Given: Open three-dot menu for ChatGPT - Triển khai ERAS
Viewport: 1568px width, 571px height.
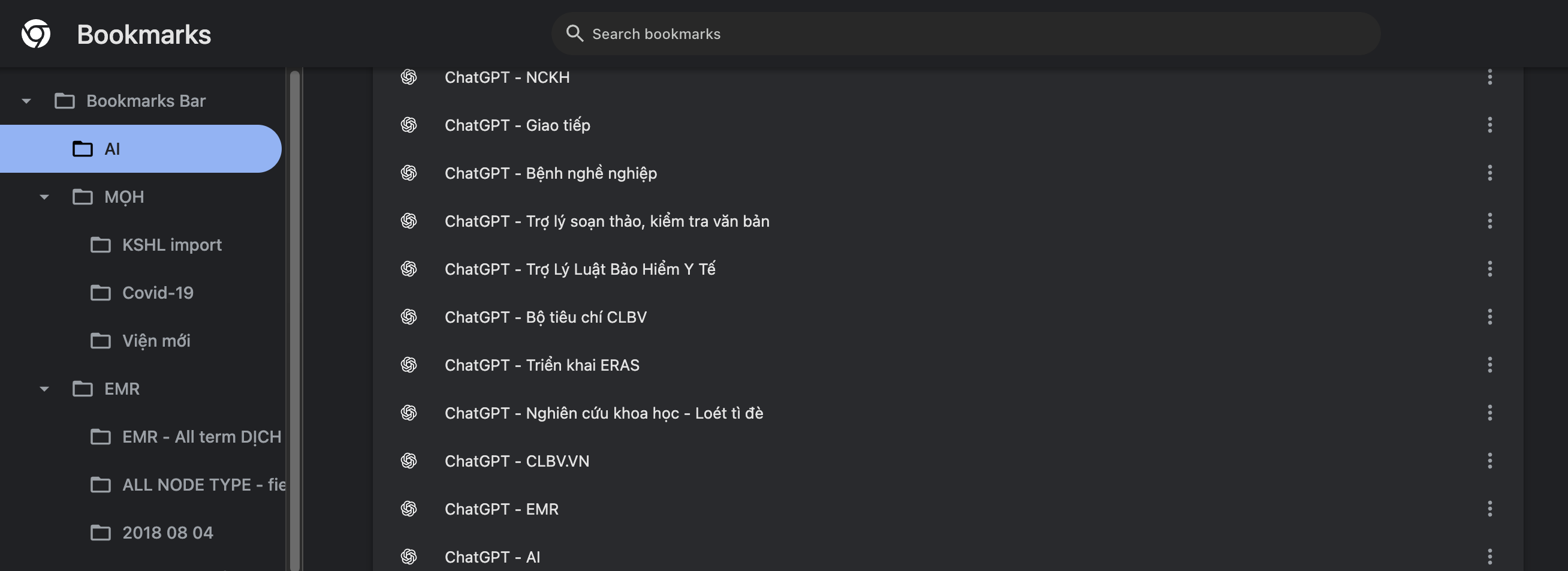Looking at the screenshot, I should 1489,365.
